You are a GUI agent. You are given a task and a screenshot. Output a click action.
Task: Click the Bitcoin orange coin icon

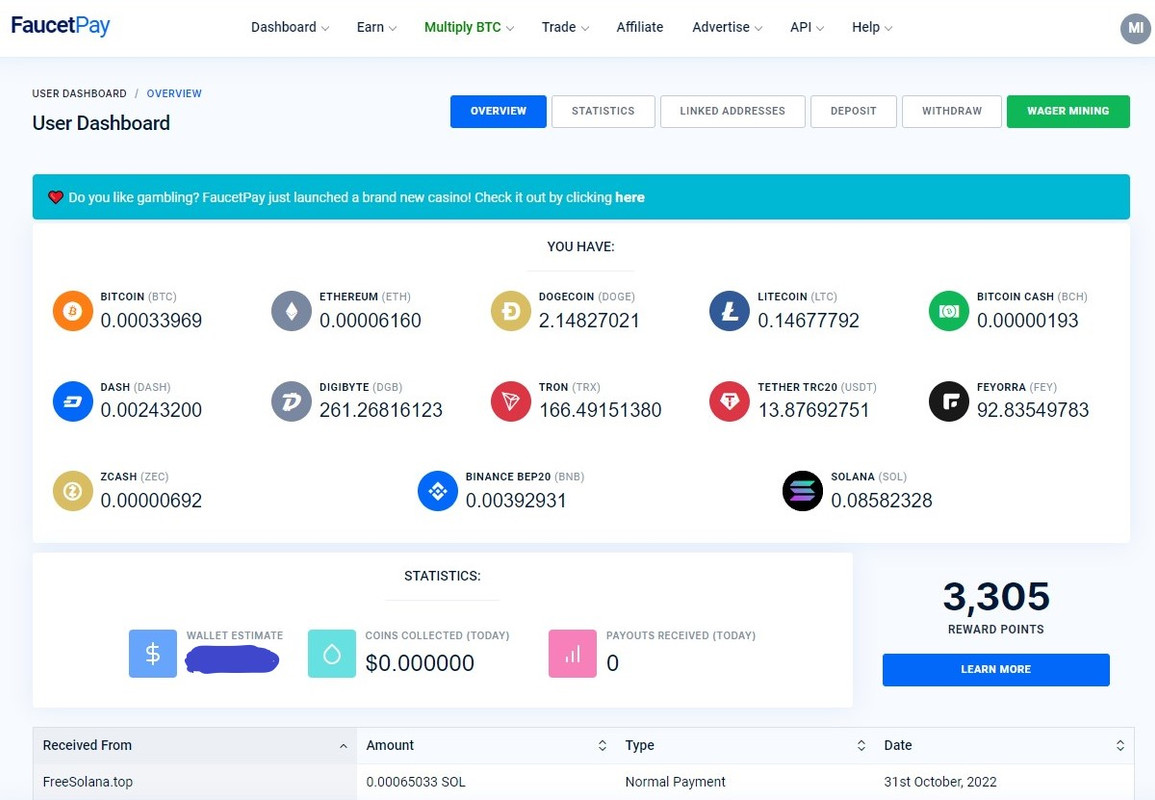[72, 311]
